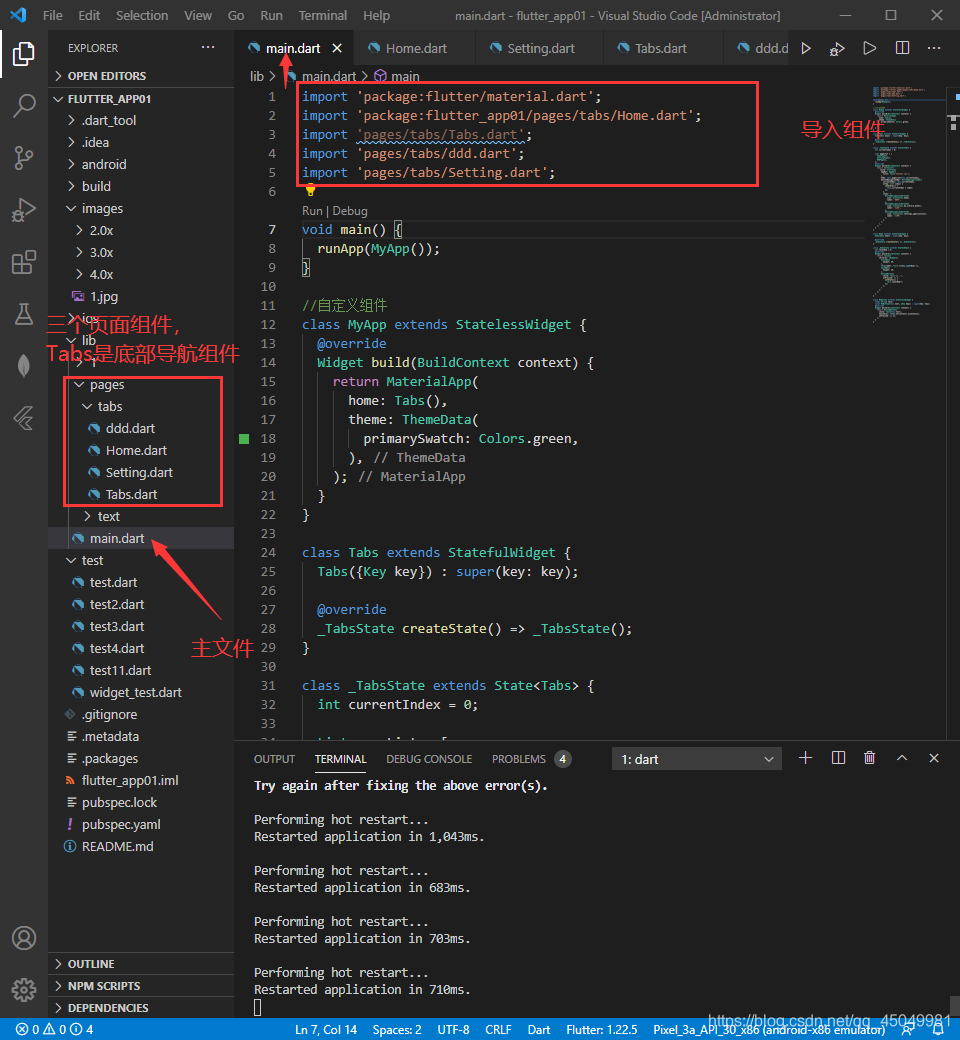The height and width of the screenshot is (1040, 960).
Task: Change line endings via CRLF
Action: pyautogui.click(x=498, y=1029)
